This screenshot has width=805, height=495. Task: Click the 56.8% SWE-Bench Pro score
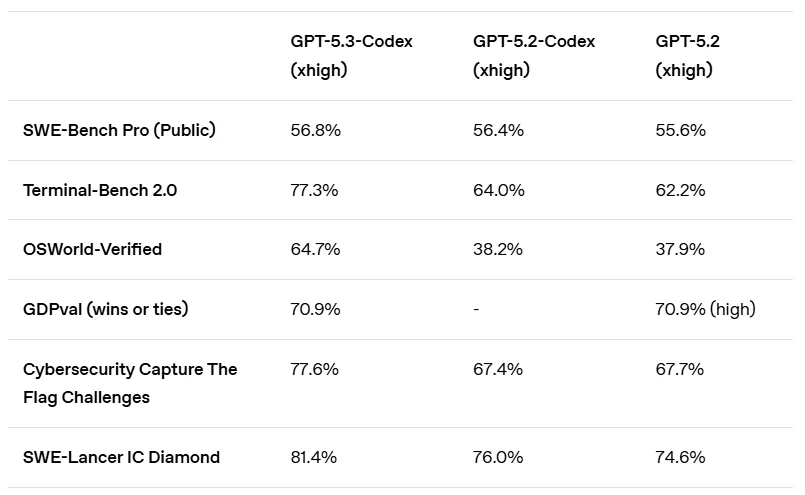point(316,130)
